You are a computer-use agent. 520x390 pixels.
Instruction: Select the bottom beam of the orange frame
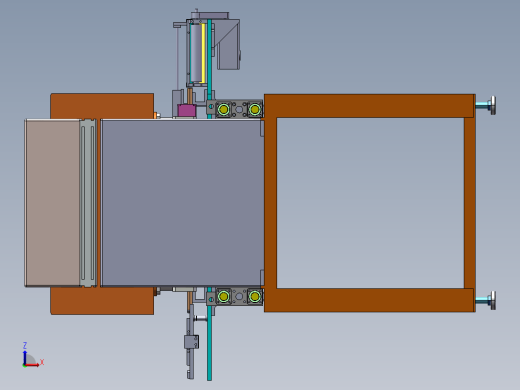point(369,300)
